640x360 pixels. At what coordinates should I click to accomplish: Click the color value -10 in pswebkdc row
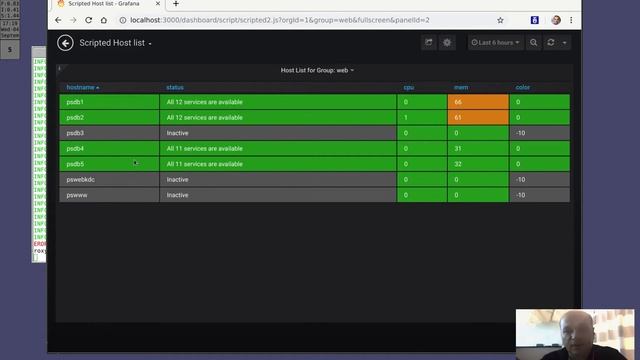pos(540,180)
